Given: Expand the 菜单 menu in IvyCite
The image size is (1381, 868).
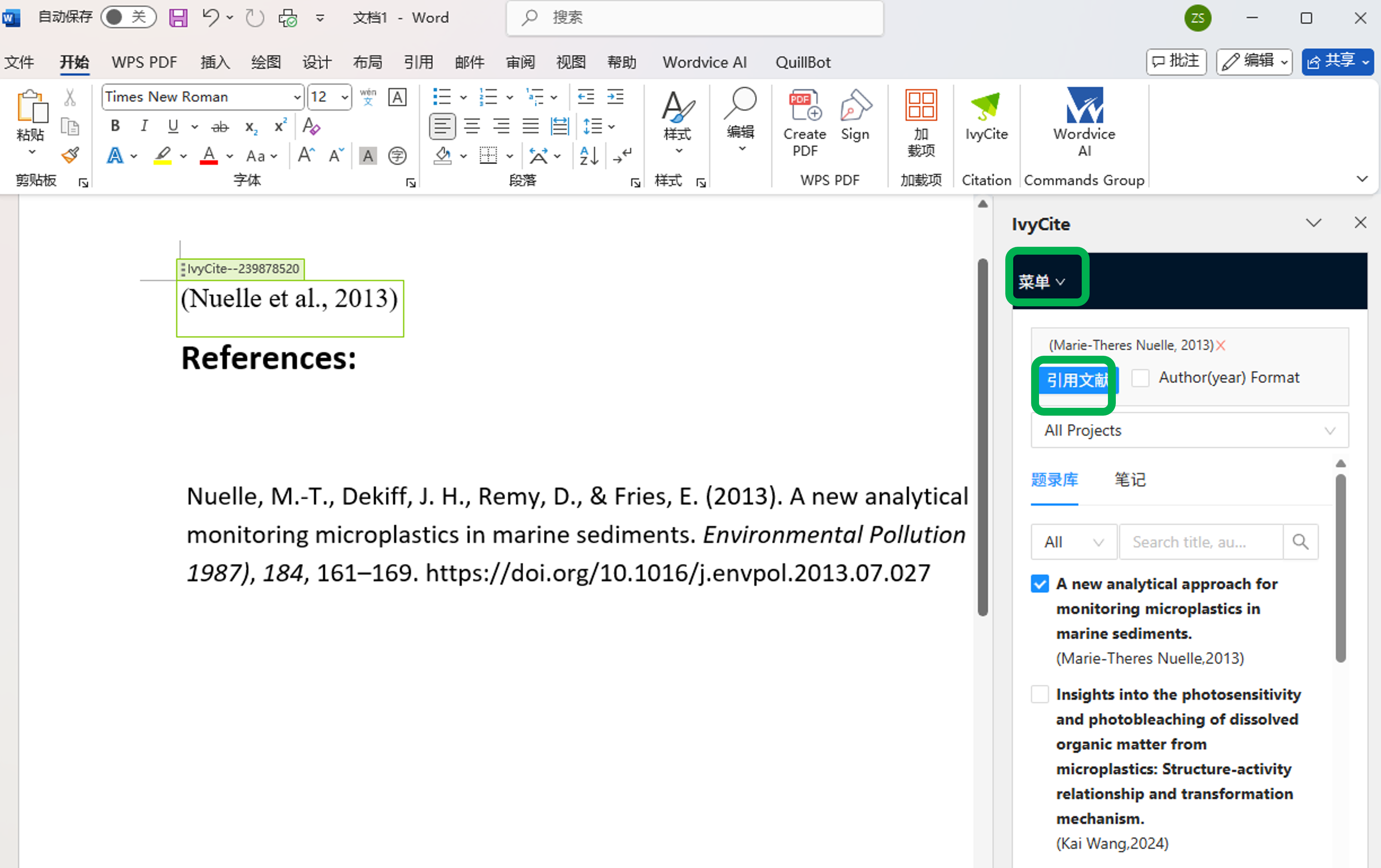Looking at the screenshot, I should point(1042,282).
